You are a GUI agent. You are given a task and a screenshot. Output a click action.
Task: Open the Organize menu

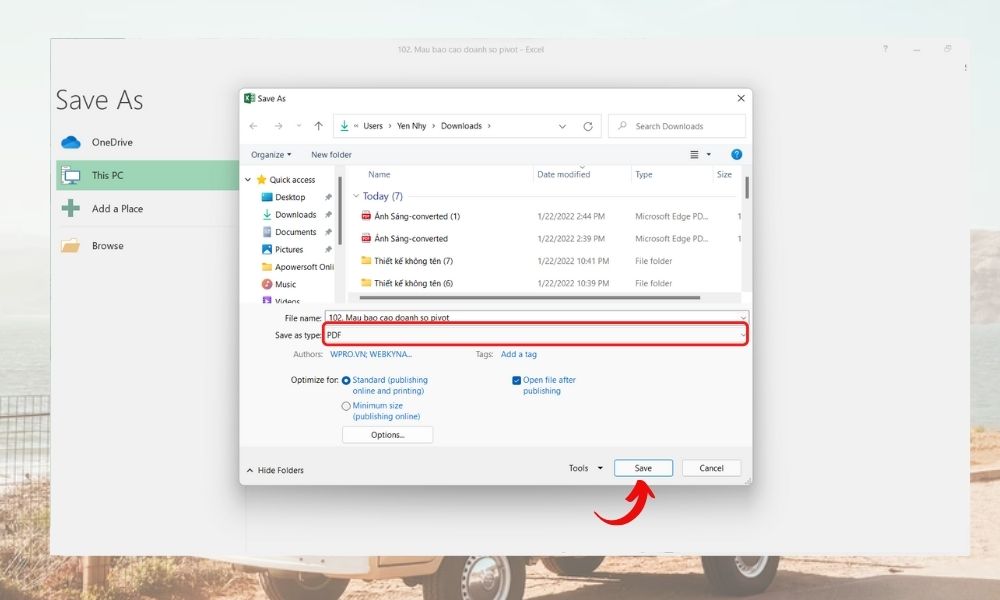(x=271, y=154)
